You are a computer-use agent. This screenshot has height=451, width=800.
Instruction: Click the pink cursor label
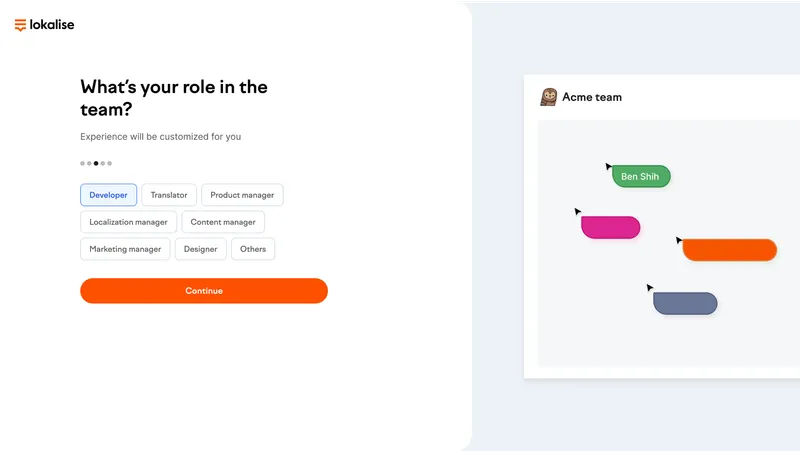pyautogui.click(x=610, y=227)
